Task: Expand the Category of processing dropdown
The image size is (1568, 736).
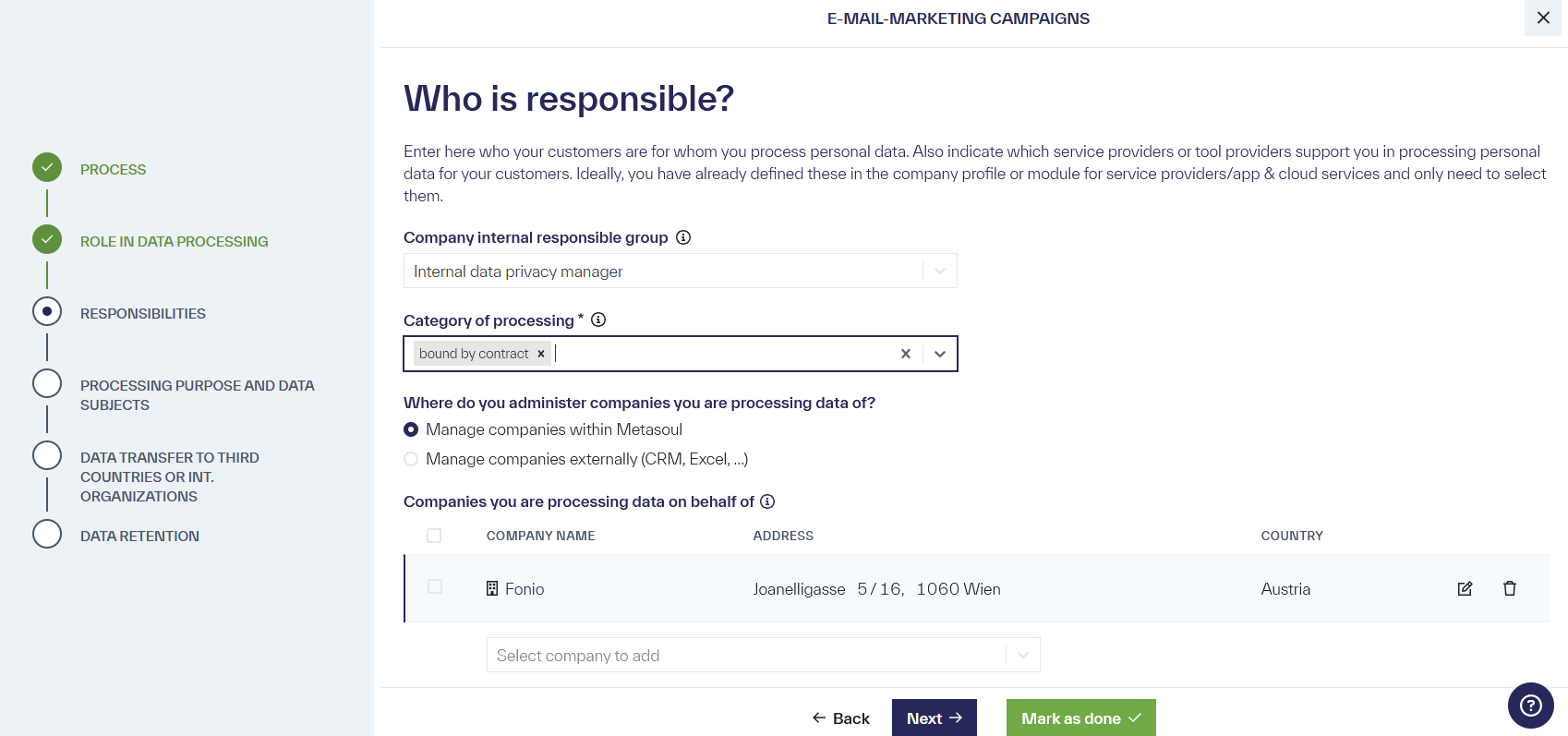Action: (x=940, y=354)
